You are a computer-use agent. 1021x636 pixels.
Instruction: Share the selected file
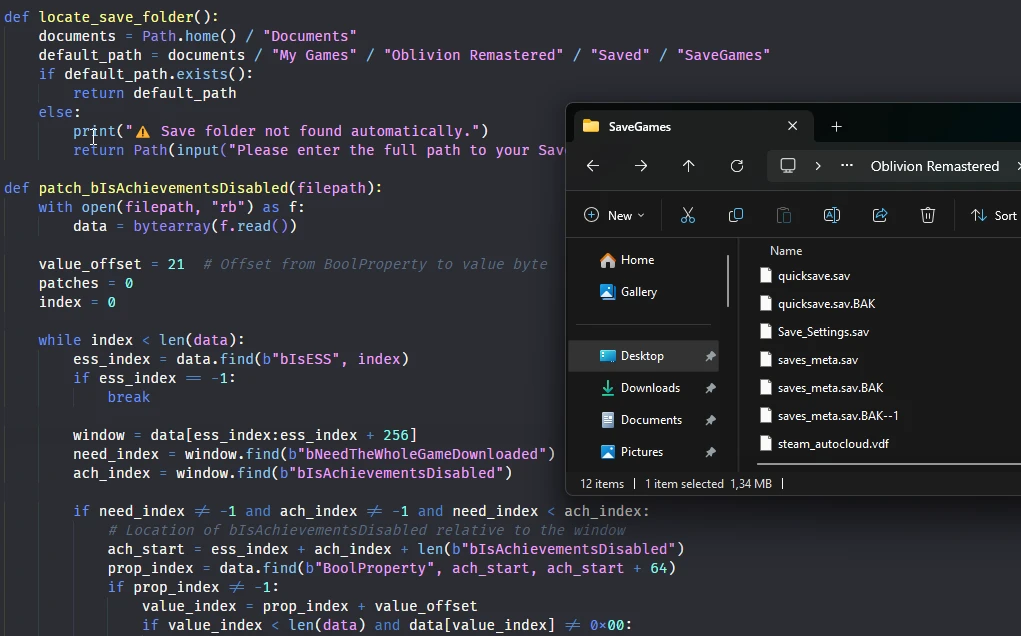coord(880,215)
